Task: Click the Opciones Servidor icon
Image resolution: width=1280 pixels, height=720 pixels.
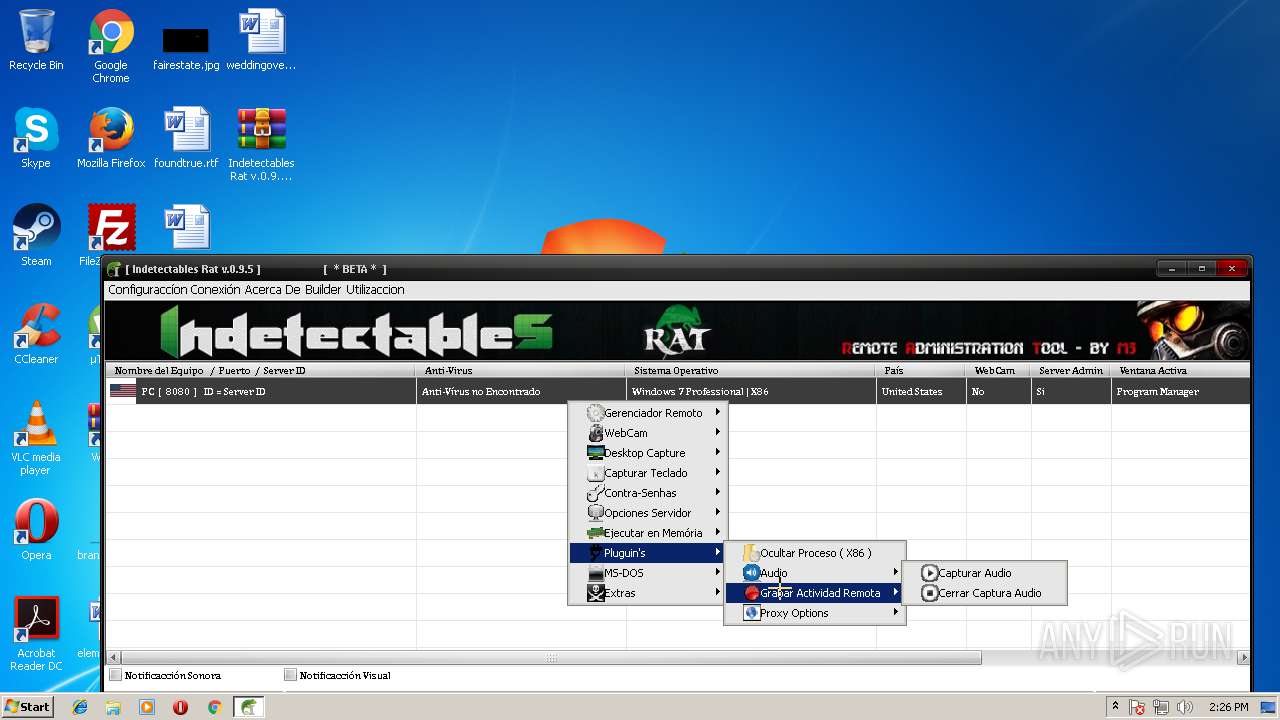Action: pos(595,513)
